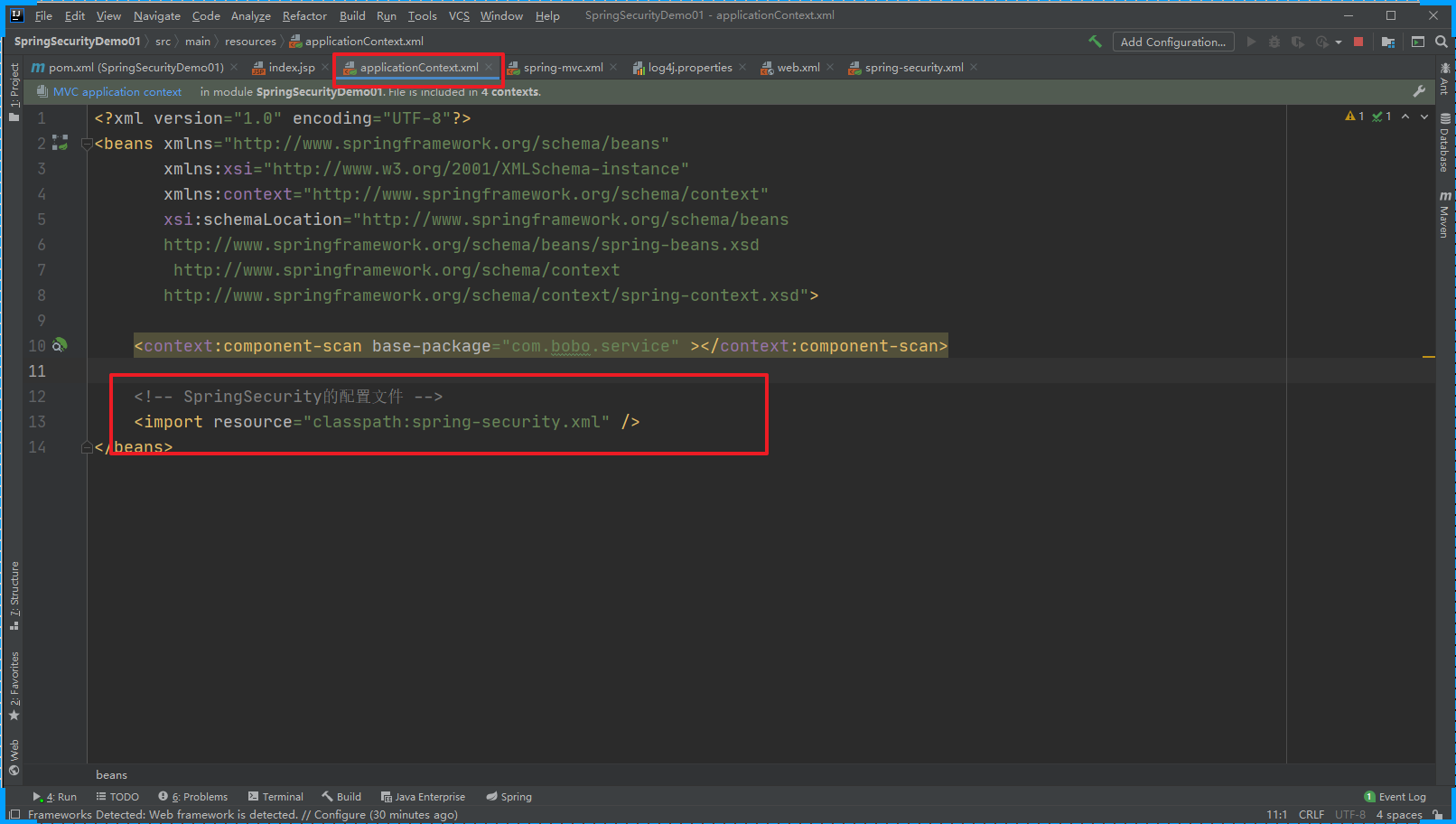Screen dimensions: 1456x824
Task: Open the Database tool window
Action: point(1444,143)
